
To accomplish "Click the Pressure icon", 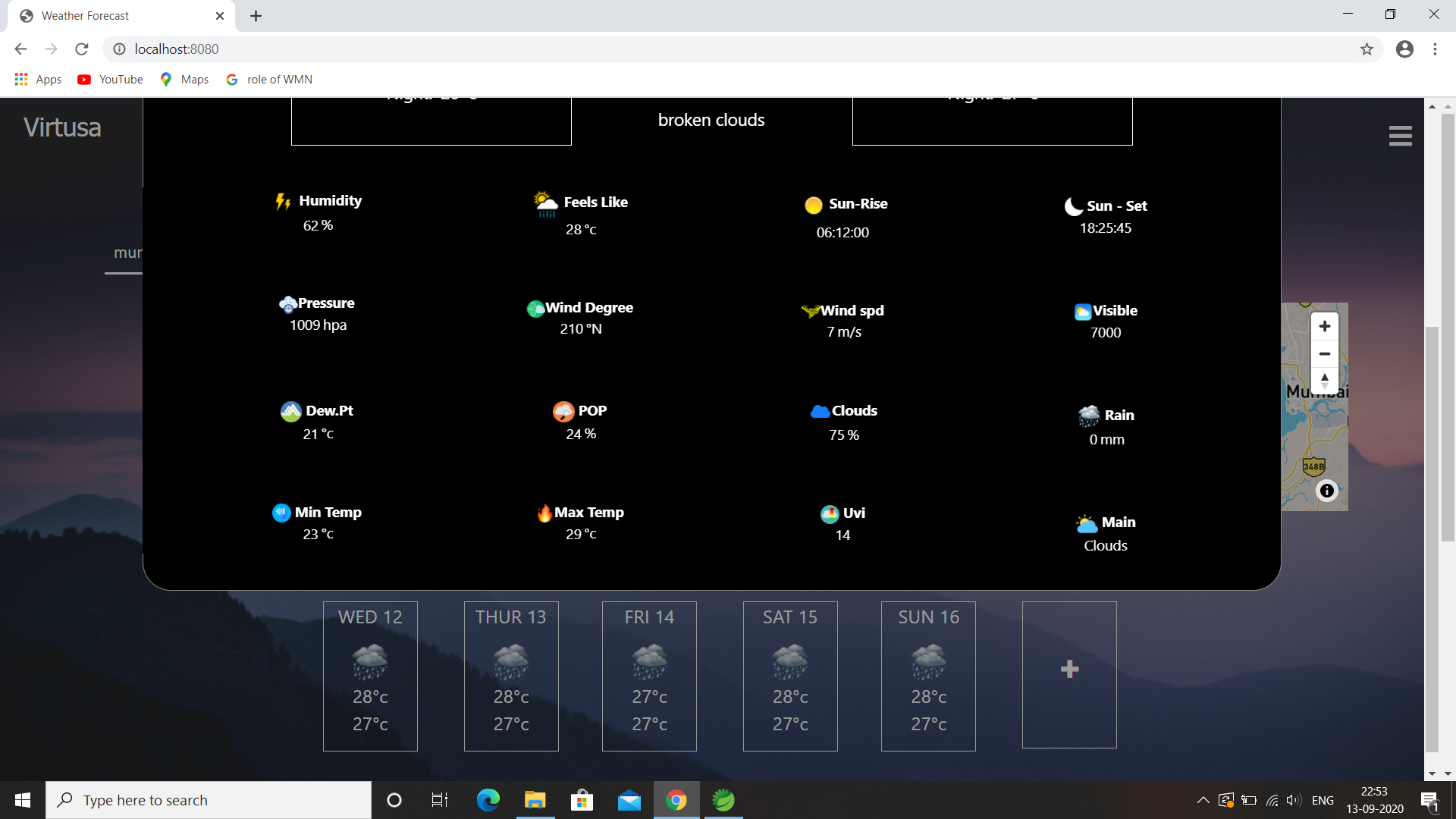I will click(x=289, y=304).
